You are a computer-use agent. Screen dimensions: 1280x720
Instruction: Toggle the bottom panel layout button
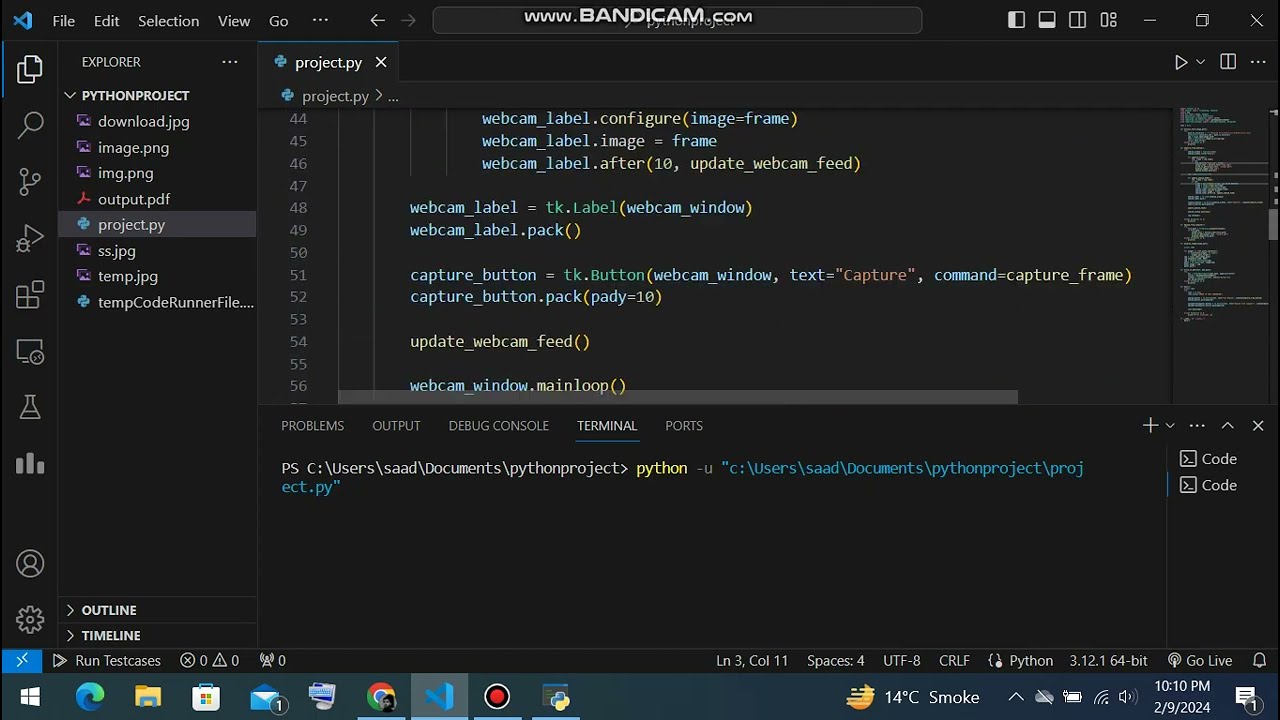[x=1047, y=20]
